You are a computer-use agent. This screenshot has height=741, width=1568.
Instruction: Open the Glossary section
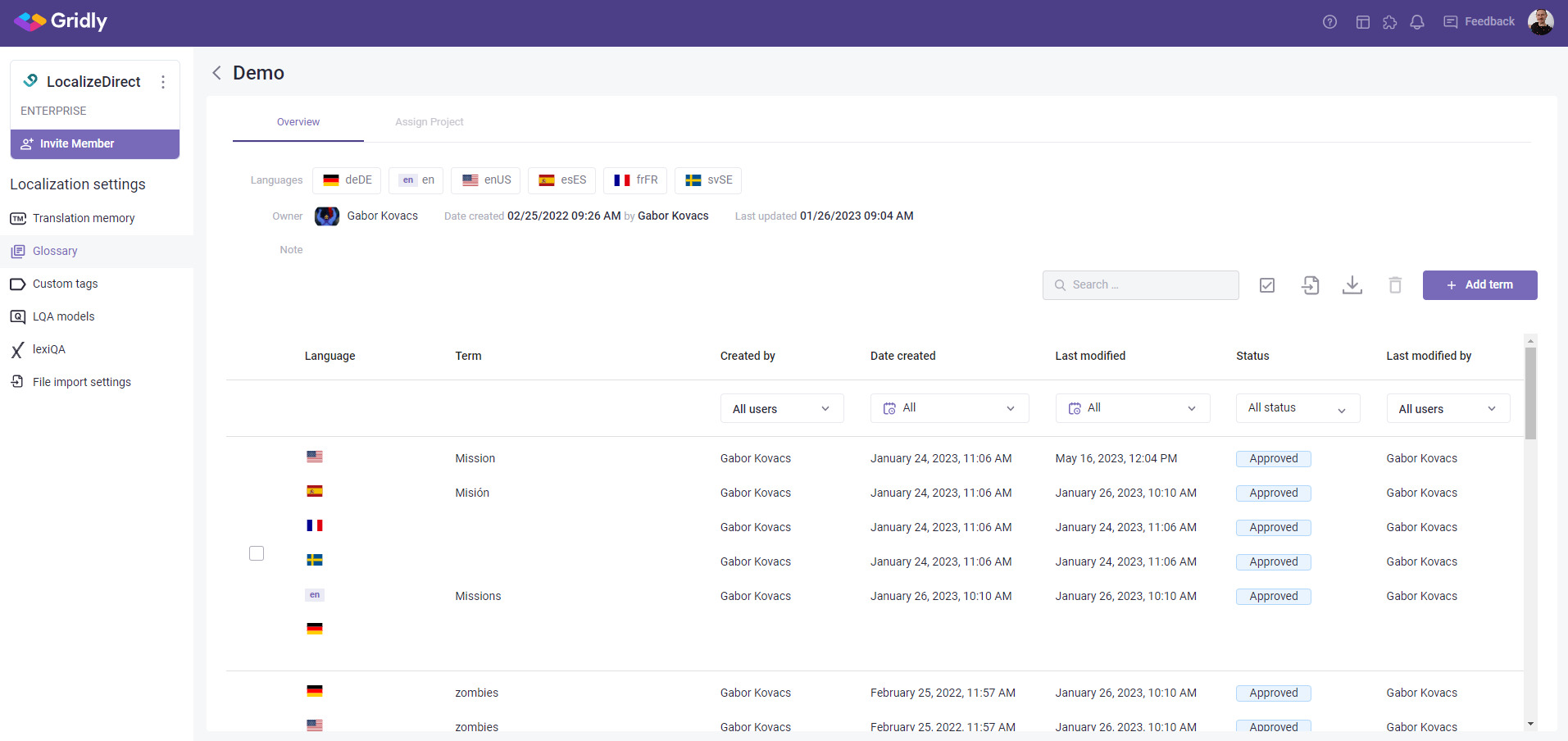click(x=54, y=251)
